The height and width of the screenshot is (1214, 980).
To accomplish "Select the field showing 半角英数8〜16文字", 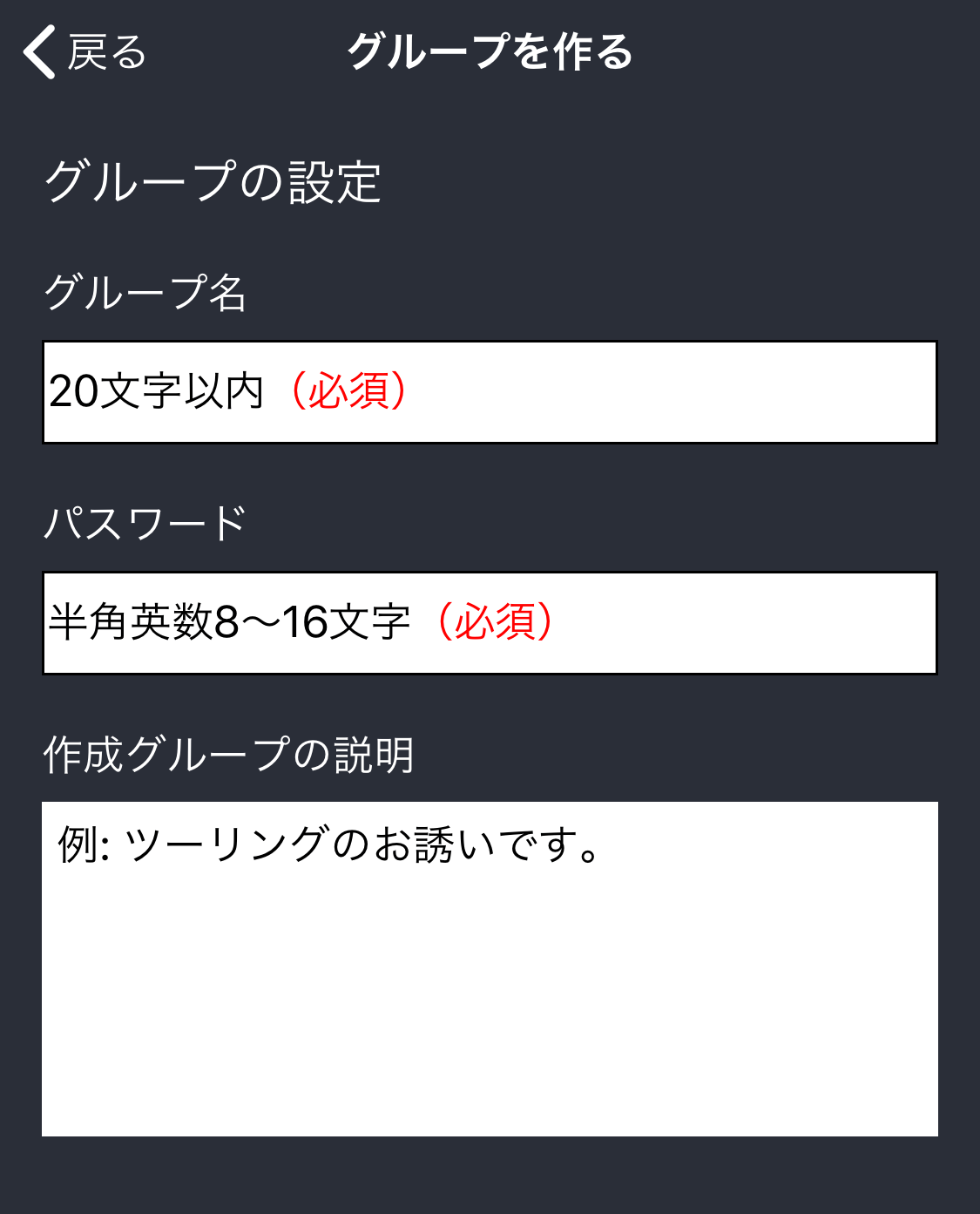I will pyautogui.click(x=490, y=622).
